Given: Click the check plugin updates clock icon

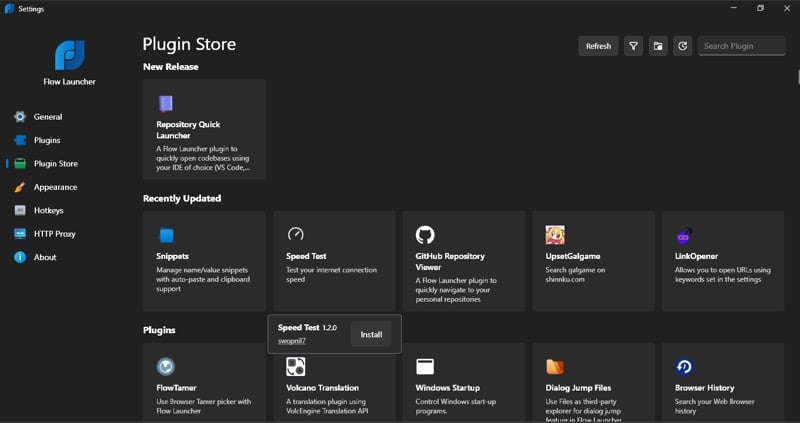Looking at the screenshot, I should coord(683,46).
